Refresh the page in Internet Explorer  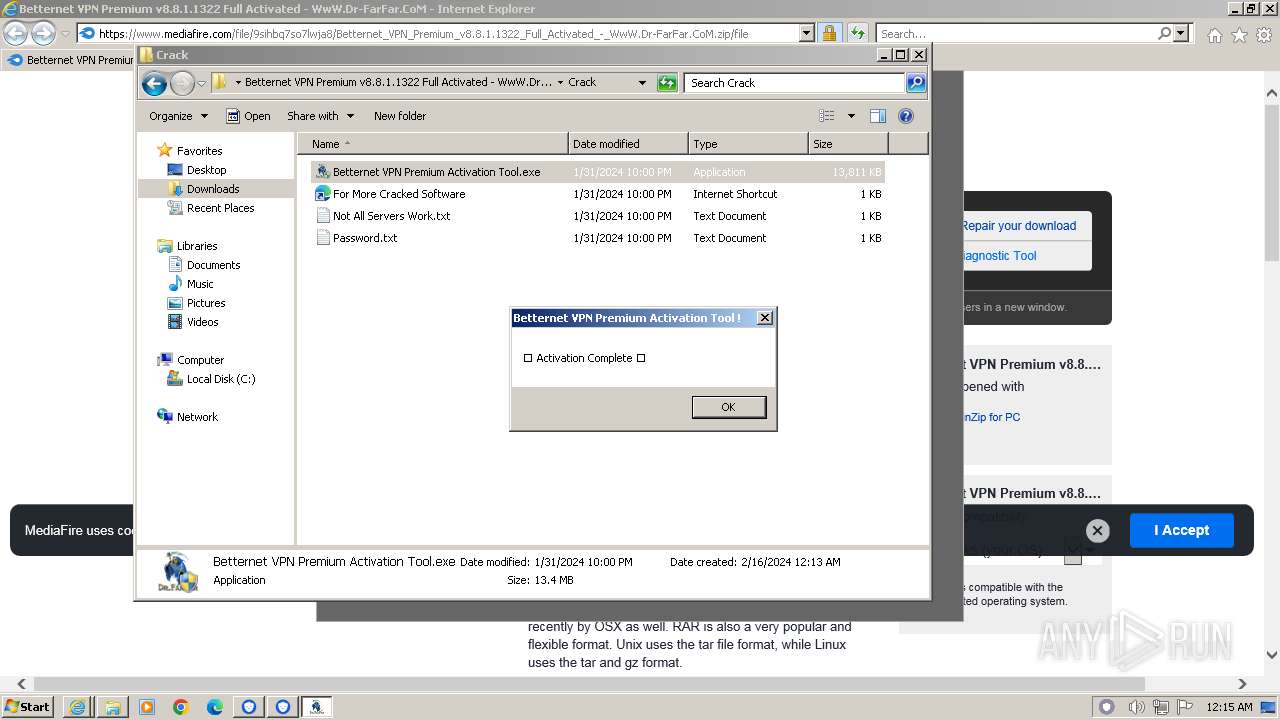click(857, 33)
